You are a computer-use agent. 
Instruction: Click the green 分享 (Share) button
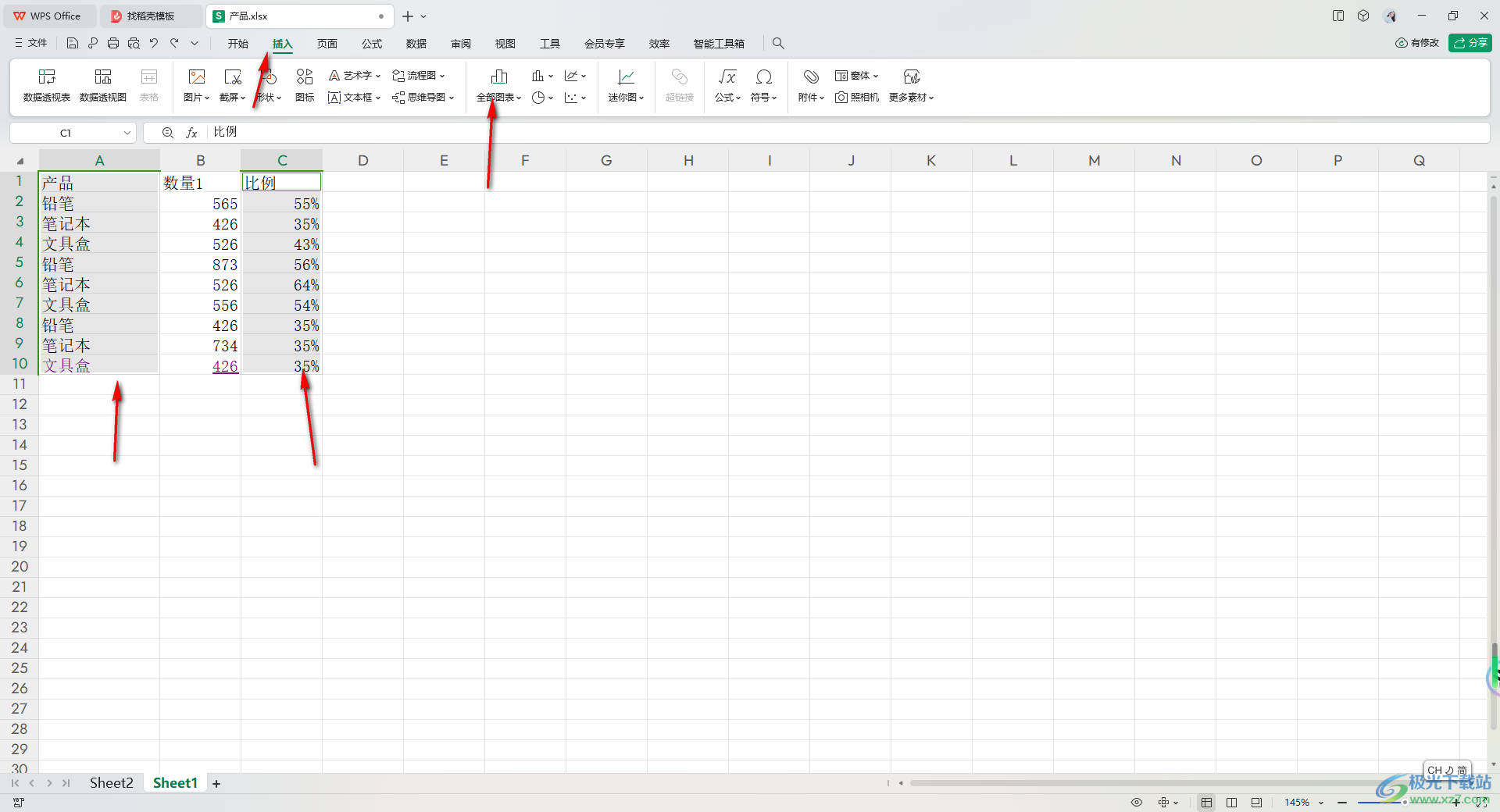click(1470, 43)
